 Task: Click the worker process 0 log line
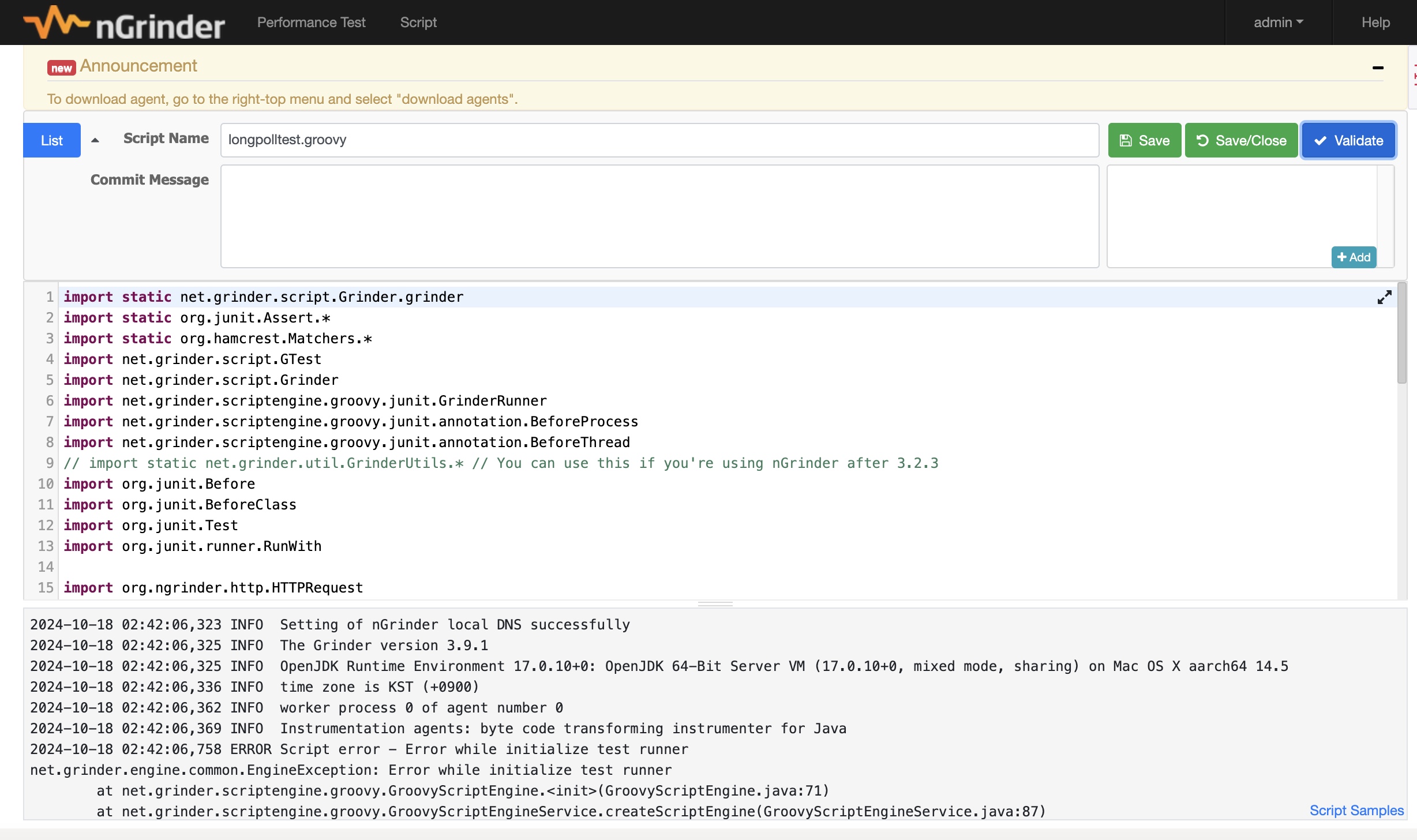(x=297, y=708)
